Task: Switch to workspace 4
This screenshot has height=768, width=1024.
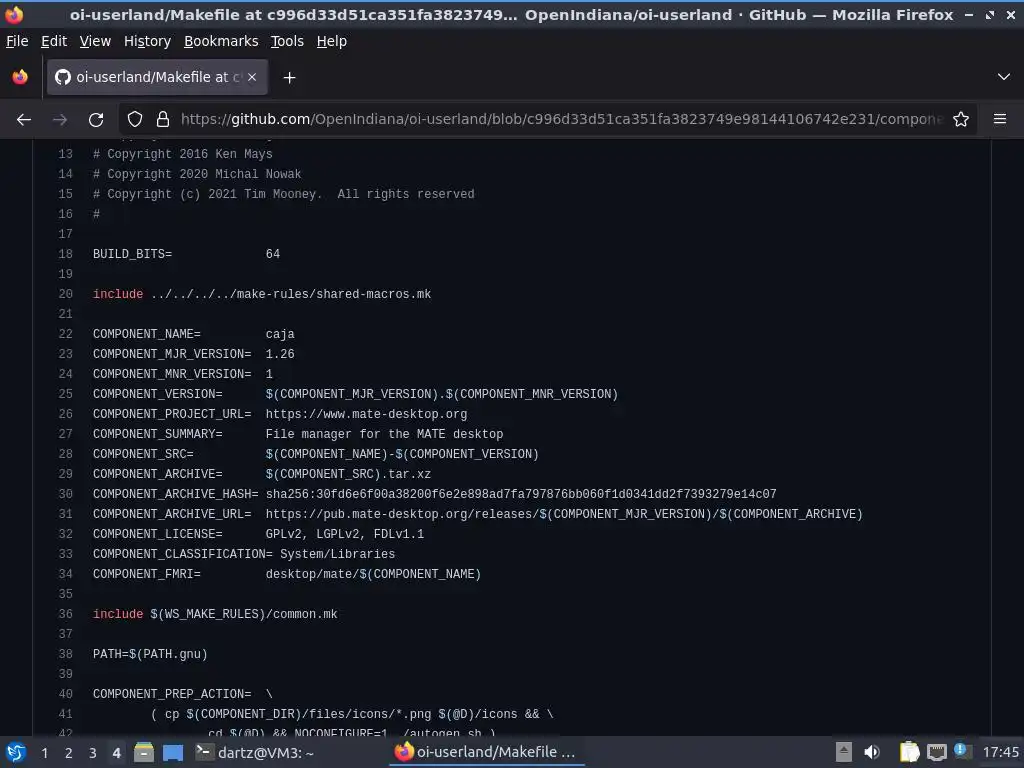Action: tap(116, 753)
